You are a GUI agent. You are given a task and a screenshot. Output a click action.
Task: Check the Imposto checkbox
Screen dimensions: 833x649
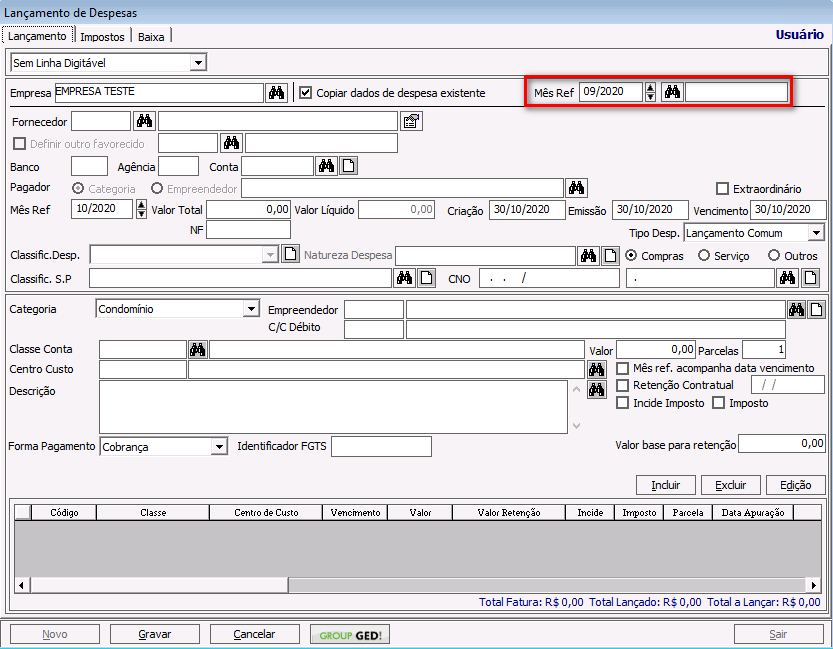click(x=718, y=403)
